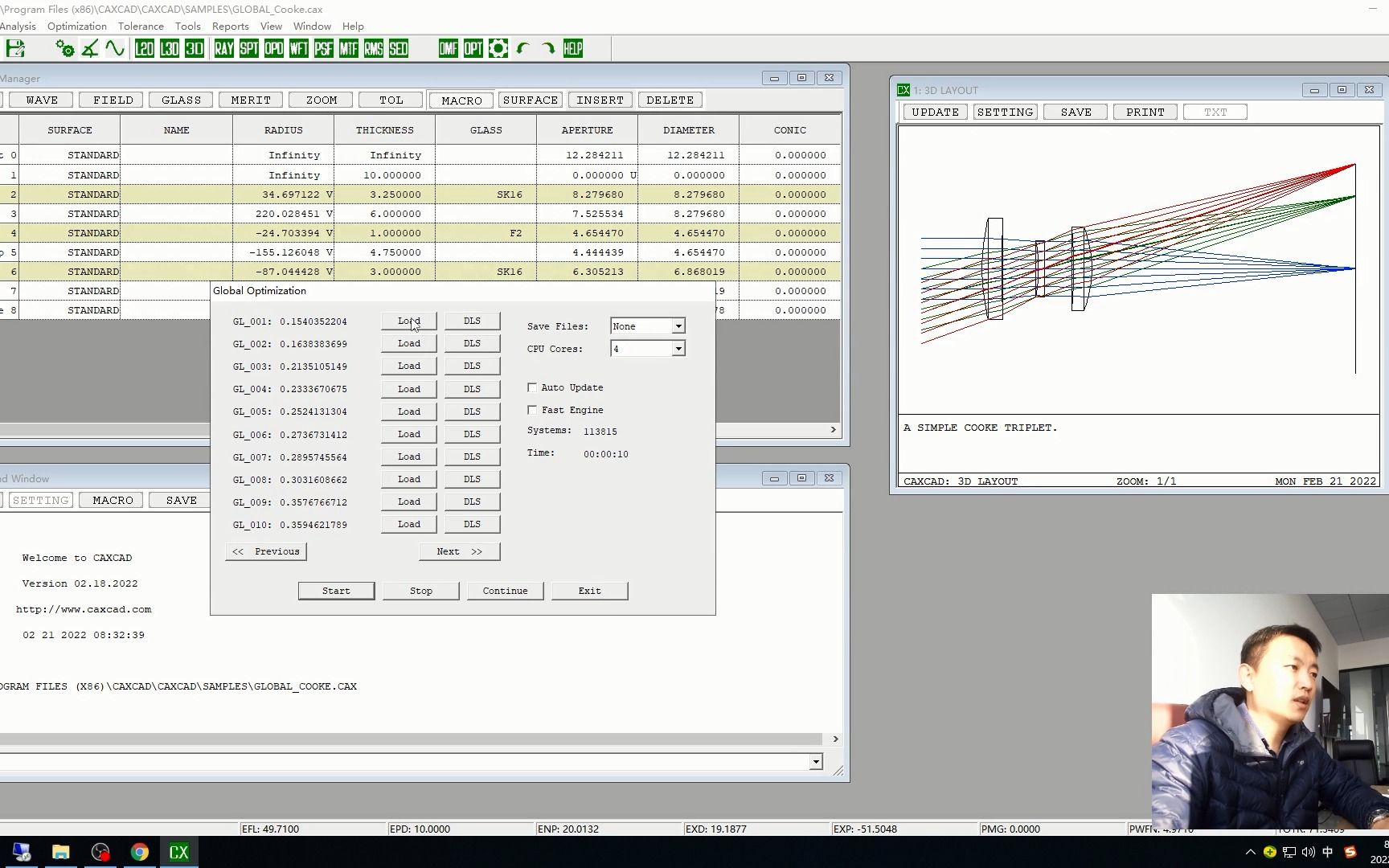The height and width of the screenshot is (868, 1389).
Task: Open the Help menu
Action: pyautogui.click(x=353, y=26)
